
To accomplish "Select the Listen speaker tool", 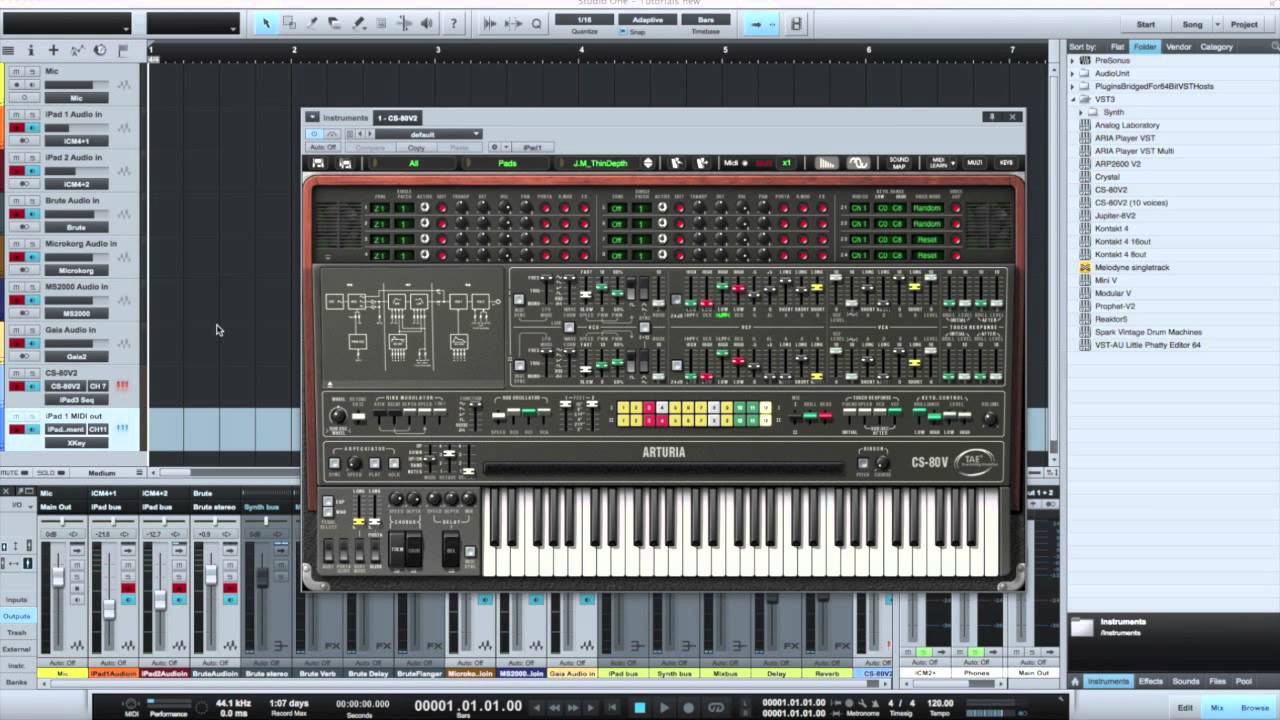I will pyautogui.click(x=427, y=24).
